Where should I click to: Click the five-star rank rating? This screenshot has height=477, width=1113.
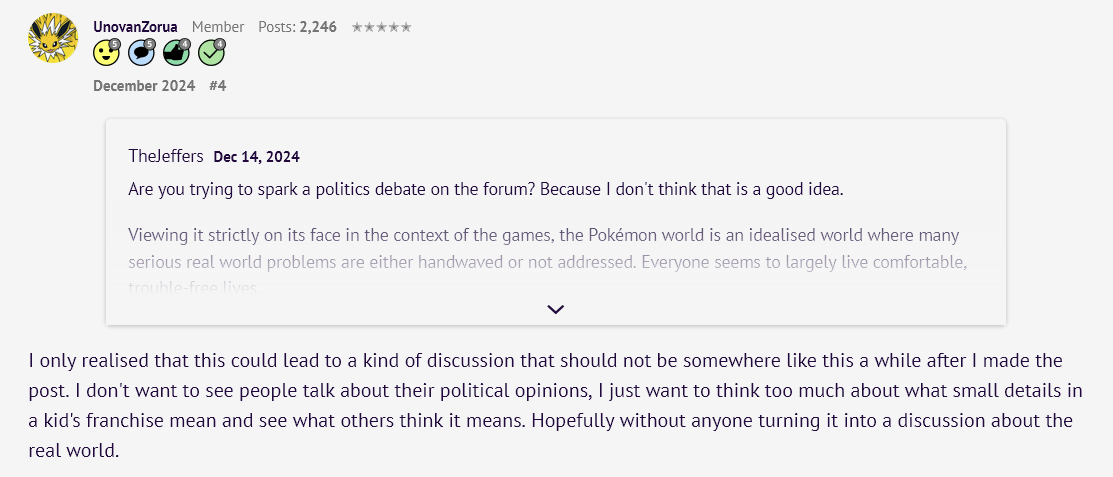[x=381, y=27]
